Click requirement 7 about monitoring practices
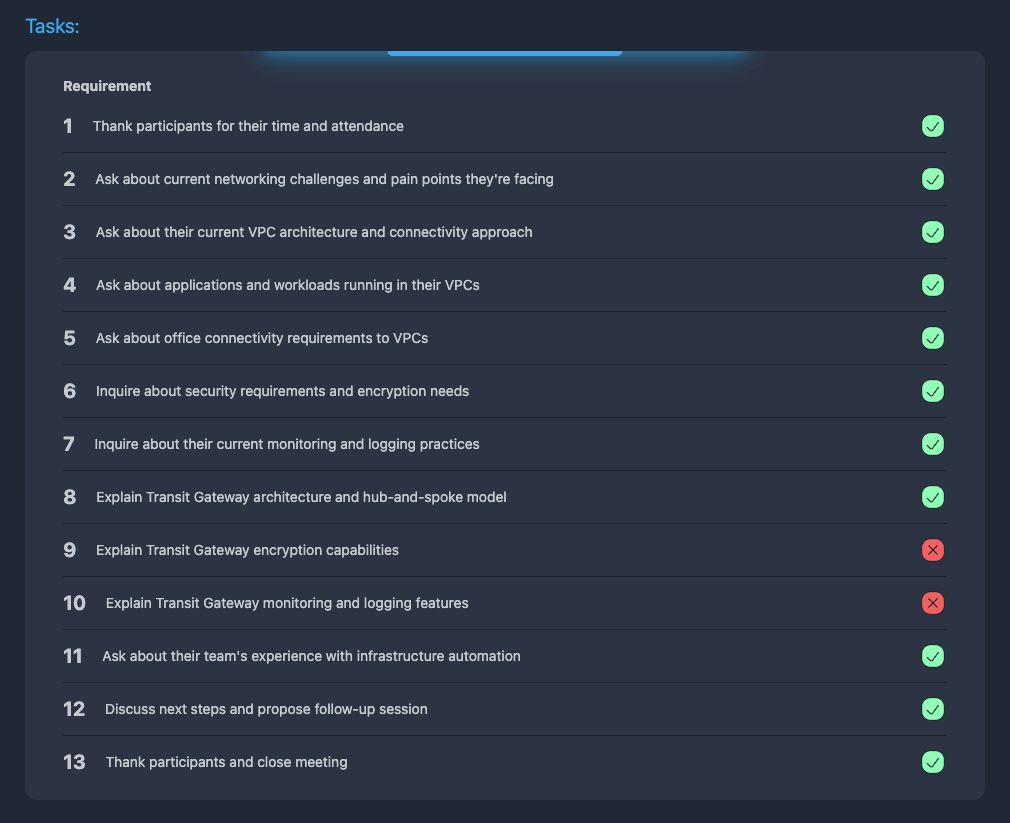1010x823 pixels. [x=287, y=444]
